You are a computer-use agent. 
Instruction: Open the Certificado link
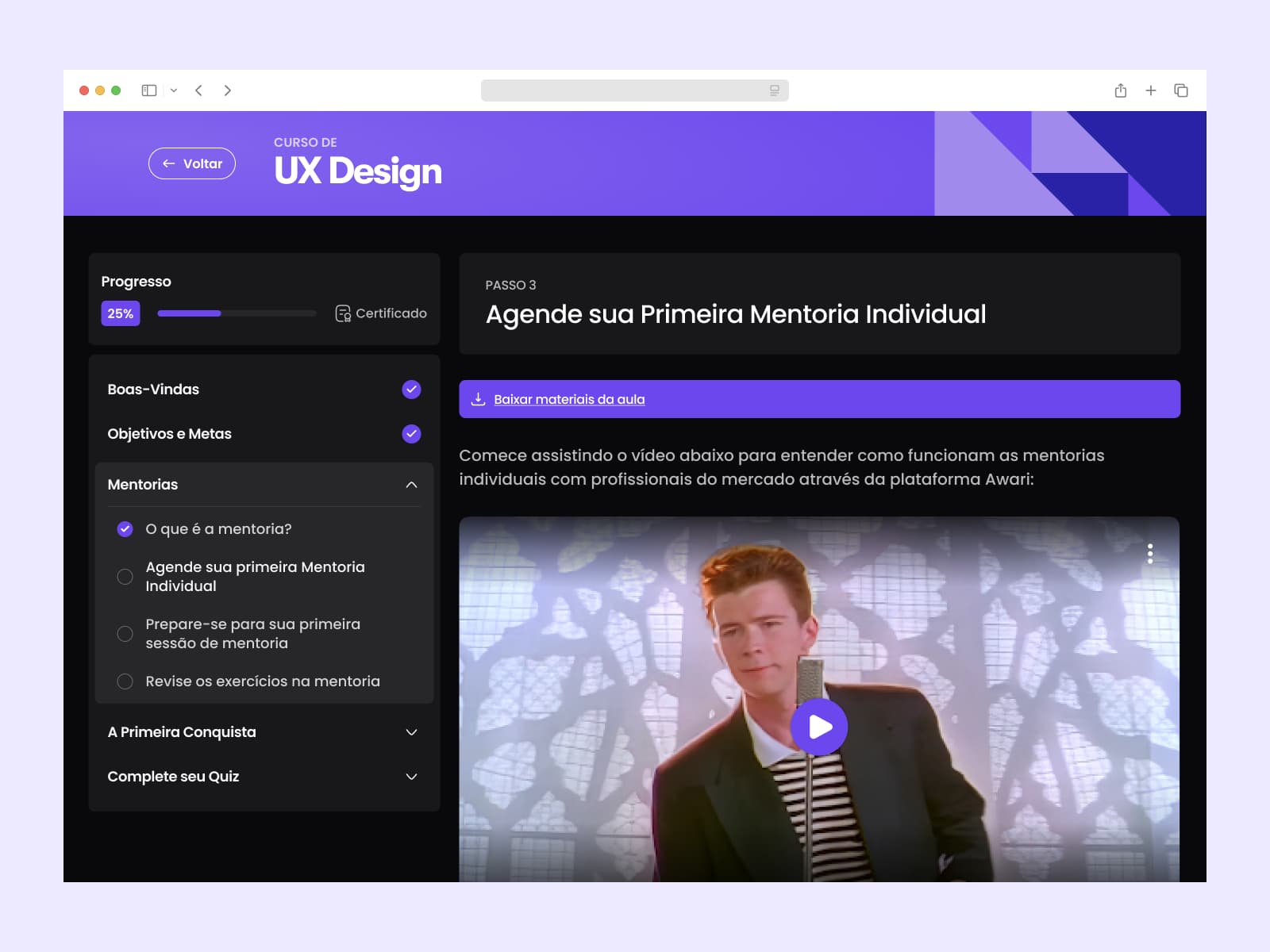(x=381, y=313)
